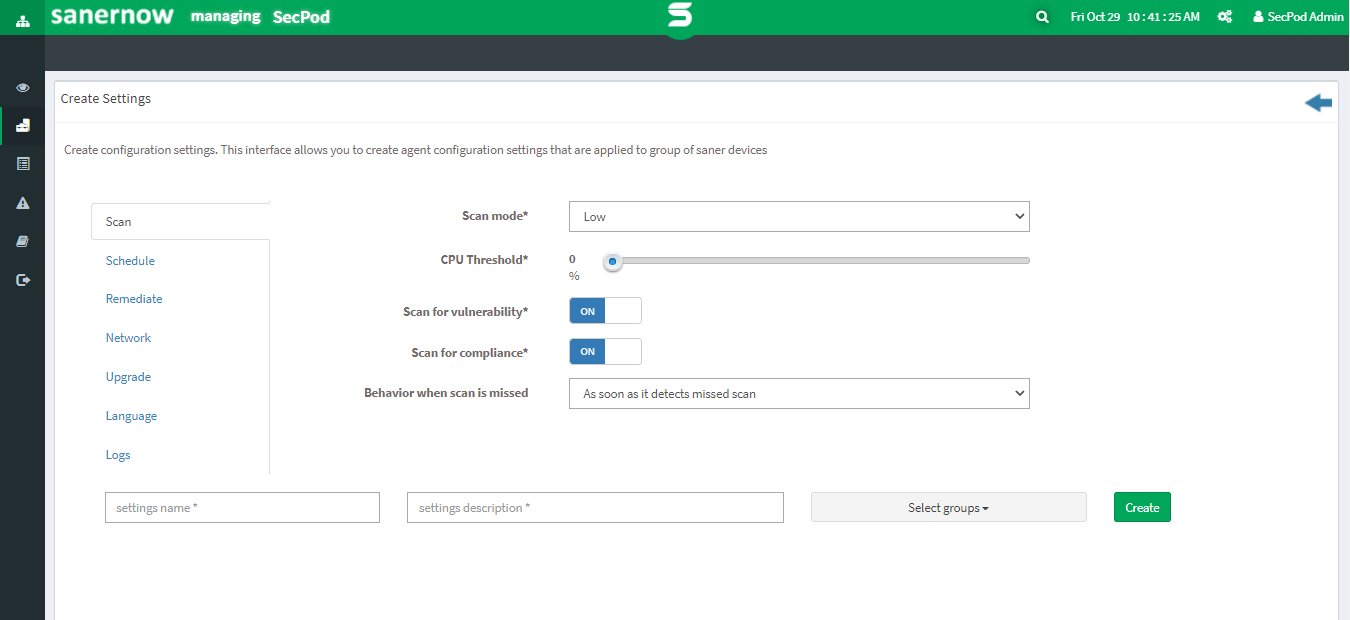1350x620 pixels.
Task: Open the search magnifier in the header
Action: point(1042,17)
